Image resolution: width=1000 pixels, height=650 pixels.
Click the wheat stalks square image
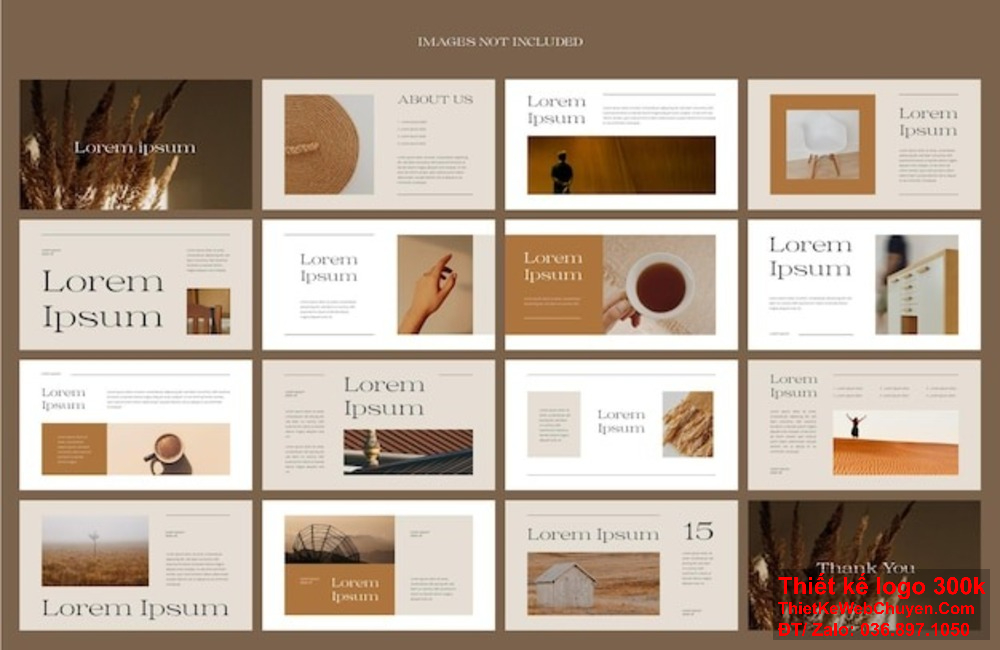coord(687,424)
